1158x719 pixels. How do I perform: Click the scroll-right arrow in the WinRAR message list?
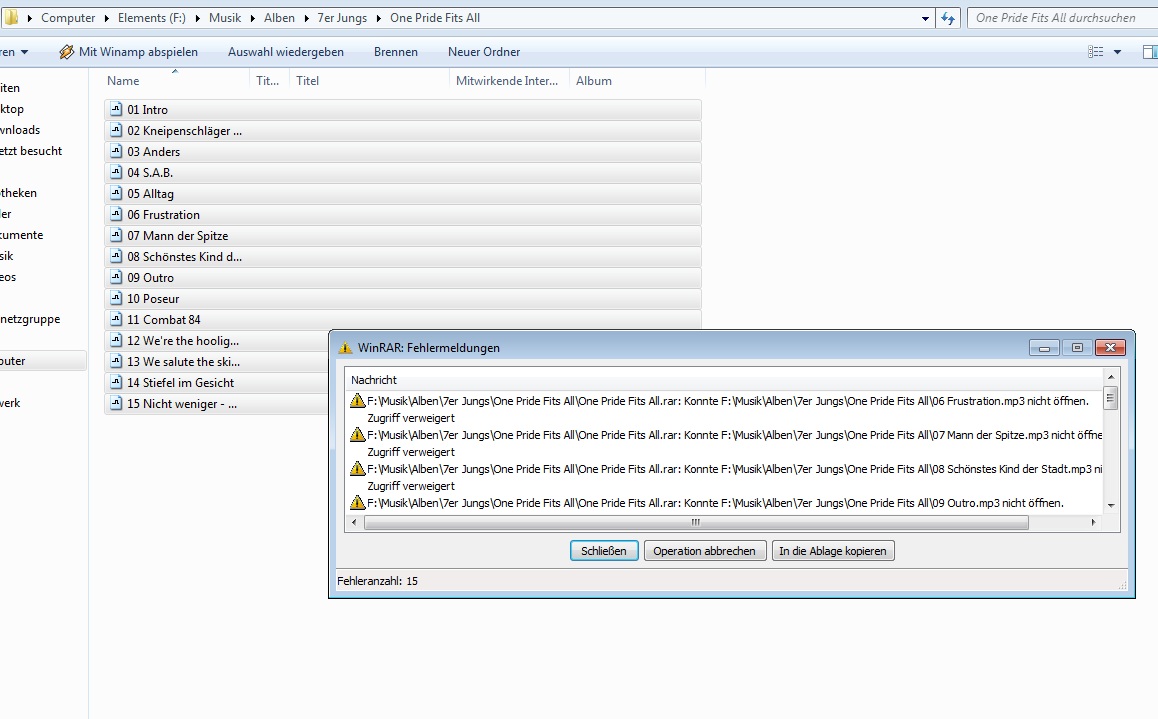[x=1094, y=522]
